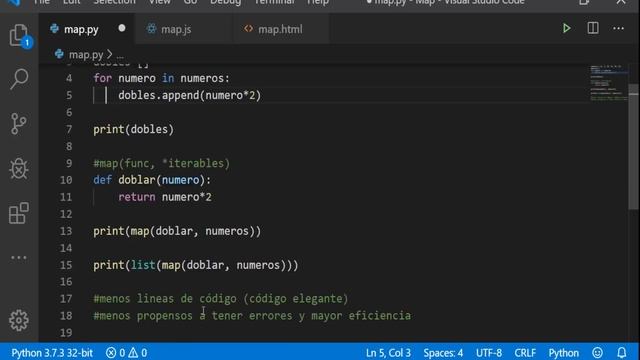Click on 'dobles.append(numero*2)' code
The image size is (640, 360).
[189, 95]
